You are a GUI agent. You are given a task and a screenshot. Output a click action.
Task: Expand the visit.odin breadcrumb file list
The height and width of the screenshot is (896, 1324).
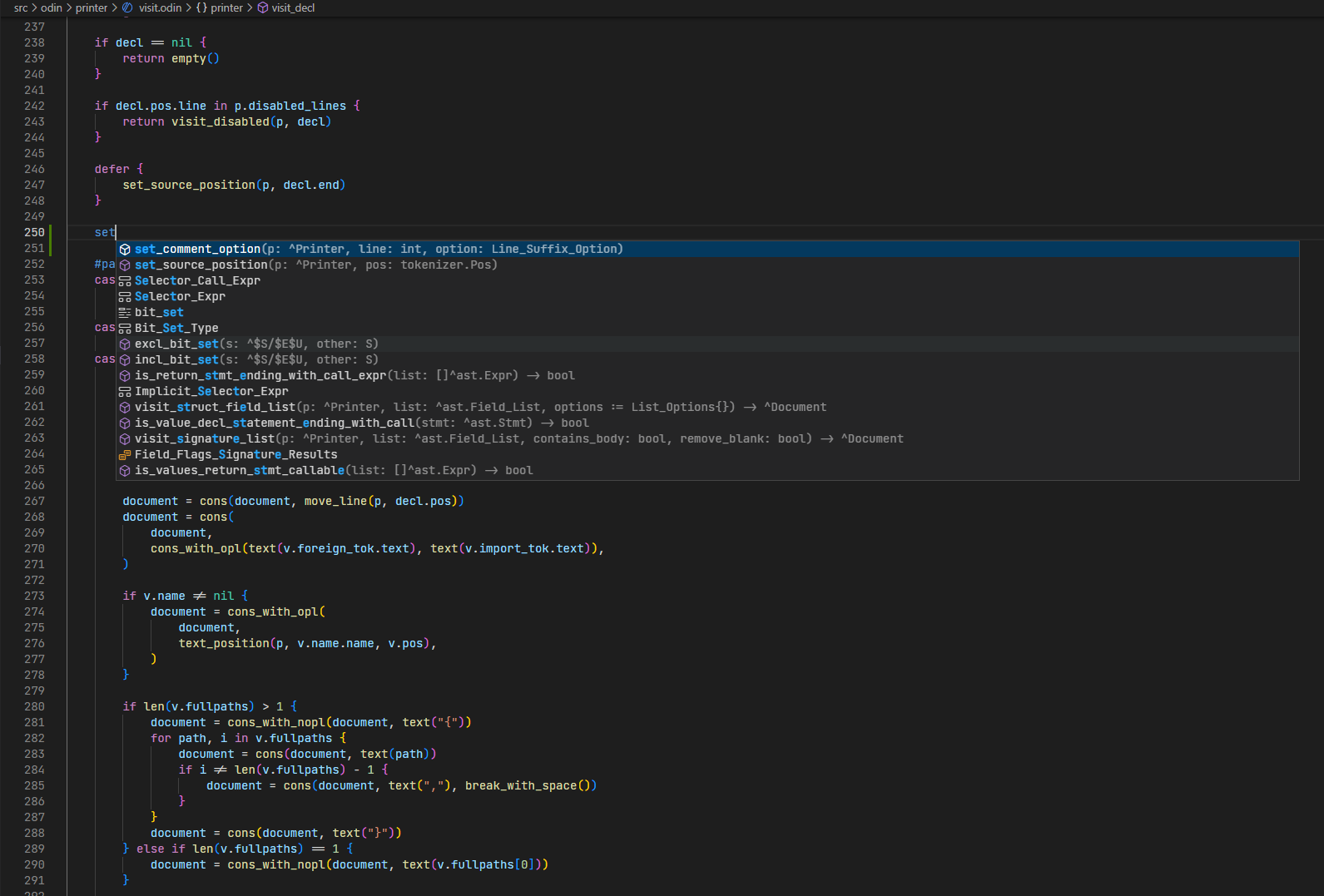160,8
